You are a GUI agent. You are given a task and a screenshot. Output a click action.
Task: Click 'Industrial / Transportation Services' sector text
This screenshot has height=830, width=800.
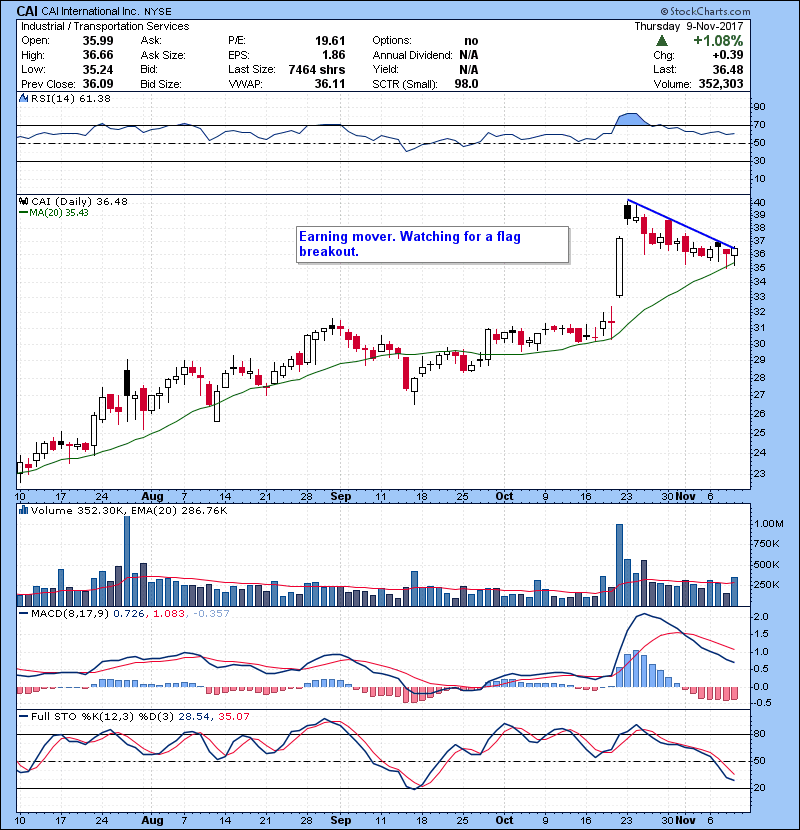tap(105, 26)
